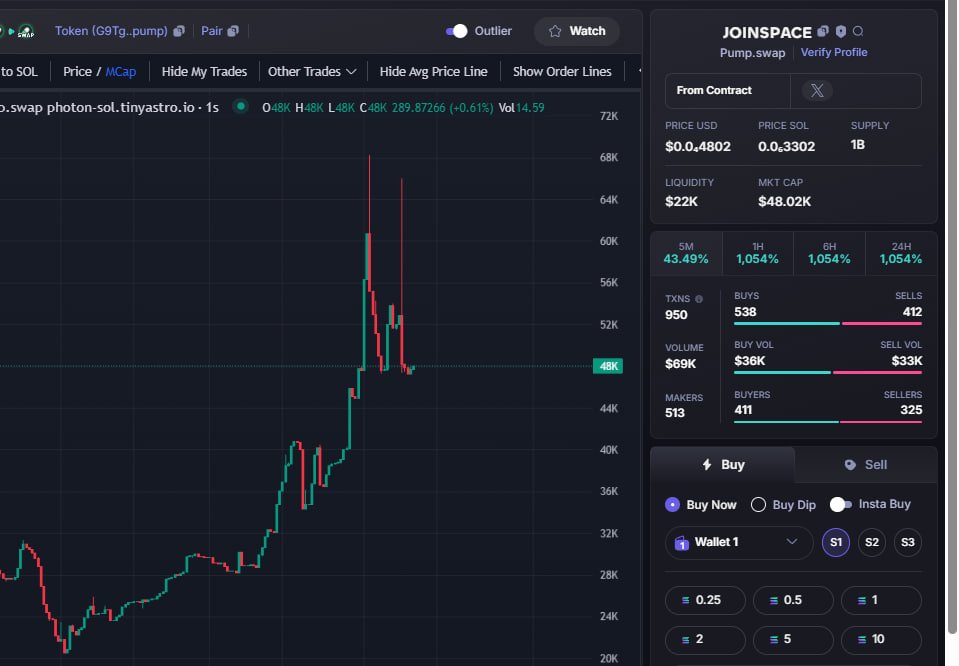Click the Watch star button
The height and width of the screenshot is (666, 959).
point(577,31)
